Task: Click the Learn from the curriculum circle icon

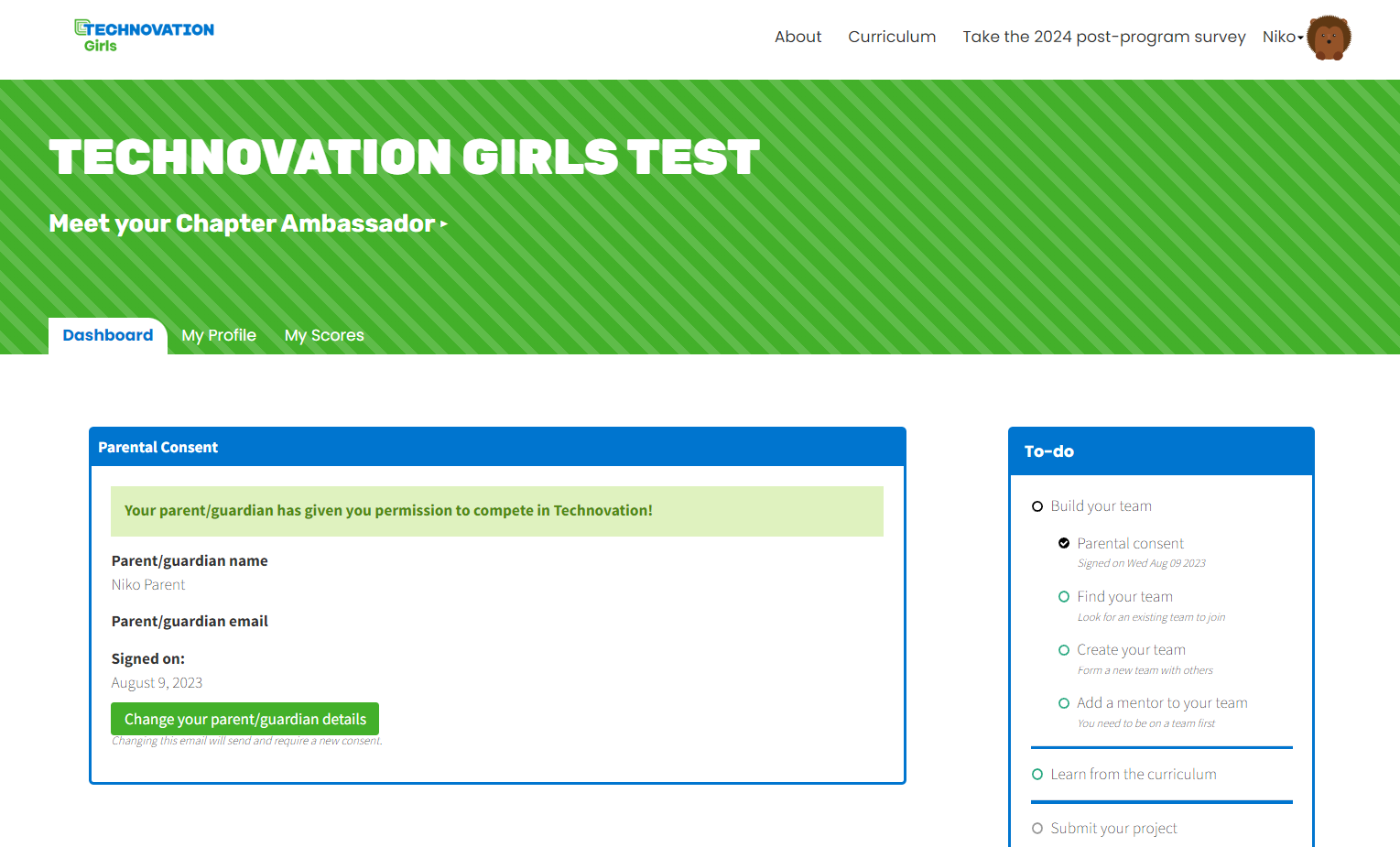Action: 1037,775
